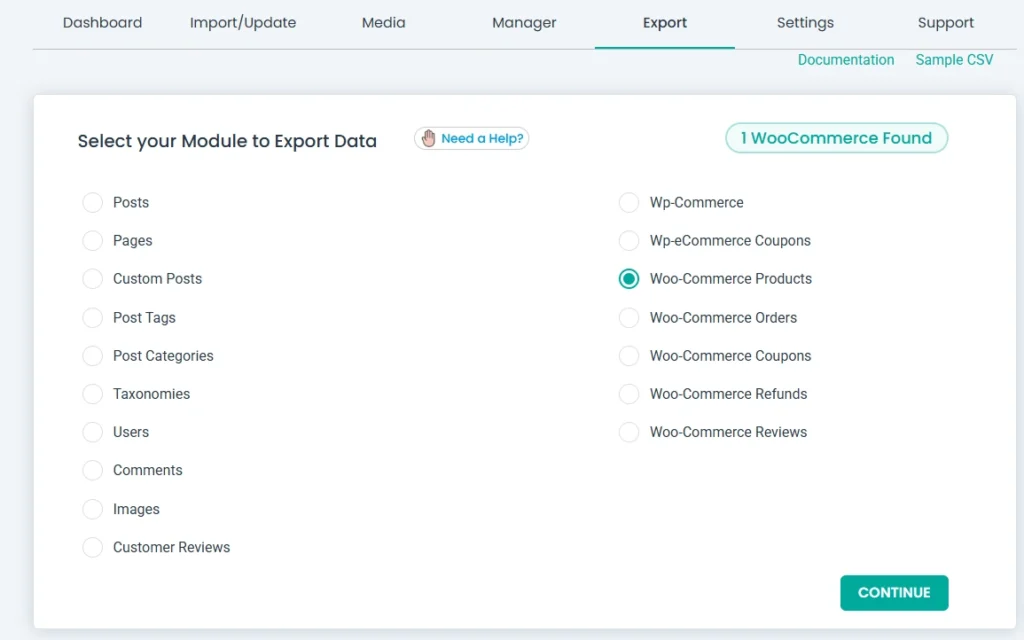Switch to the Import/Update tab

tap(243, 23)
